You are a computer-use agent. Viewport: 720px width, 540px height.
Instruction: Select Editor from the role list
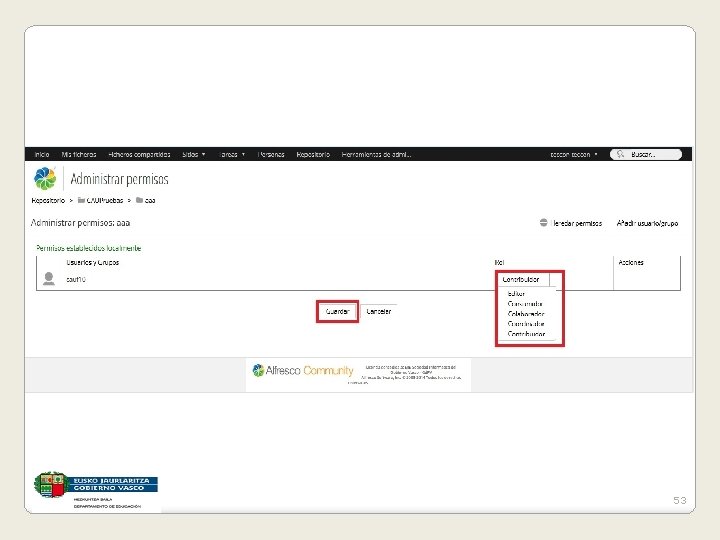coord(516,293)
